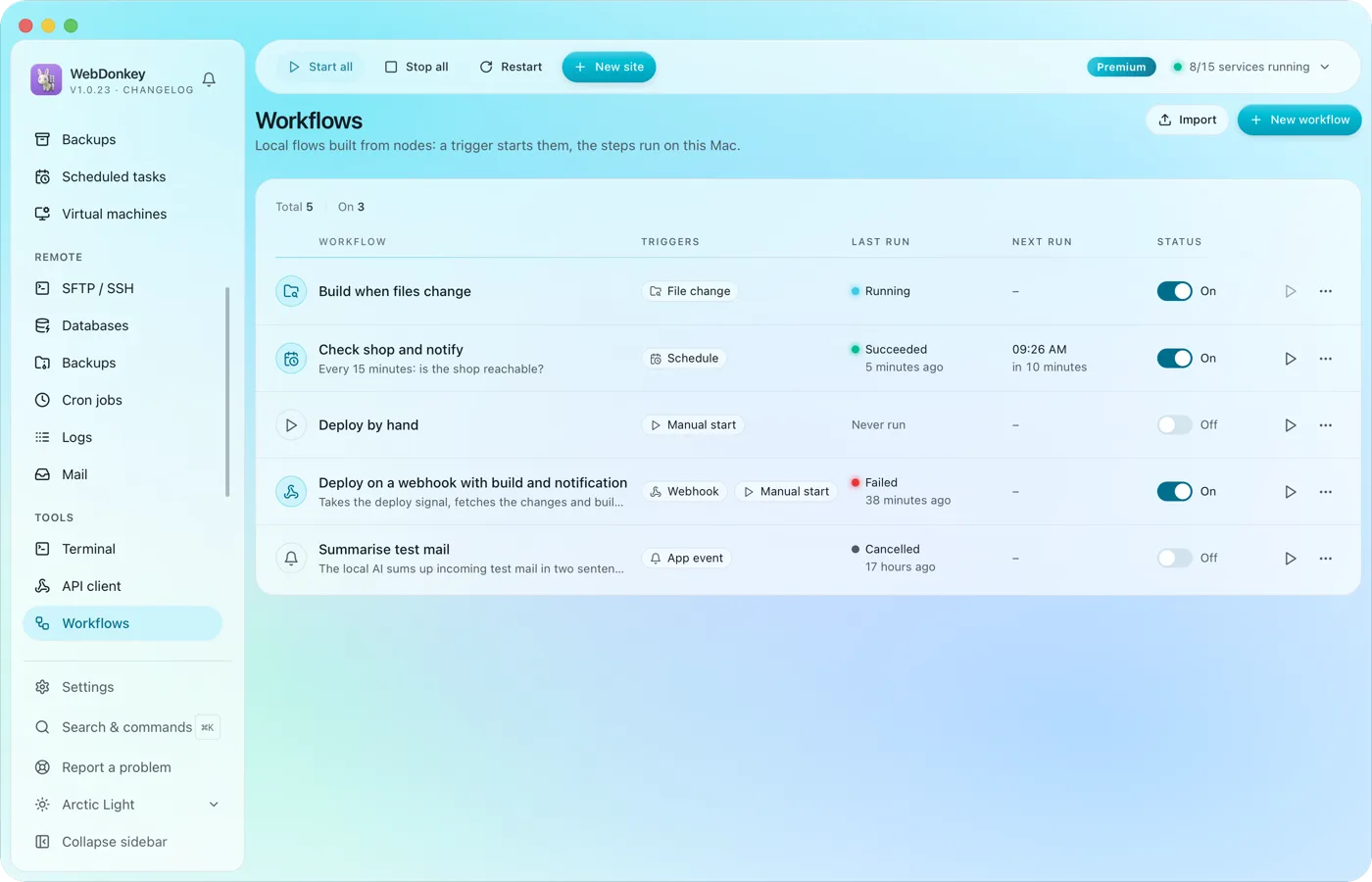Screen dimensions: 1372x882
Task: Run the 'Check shop and notify' workflow
Action: click(1291, 359)
